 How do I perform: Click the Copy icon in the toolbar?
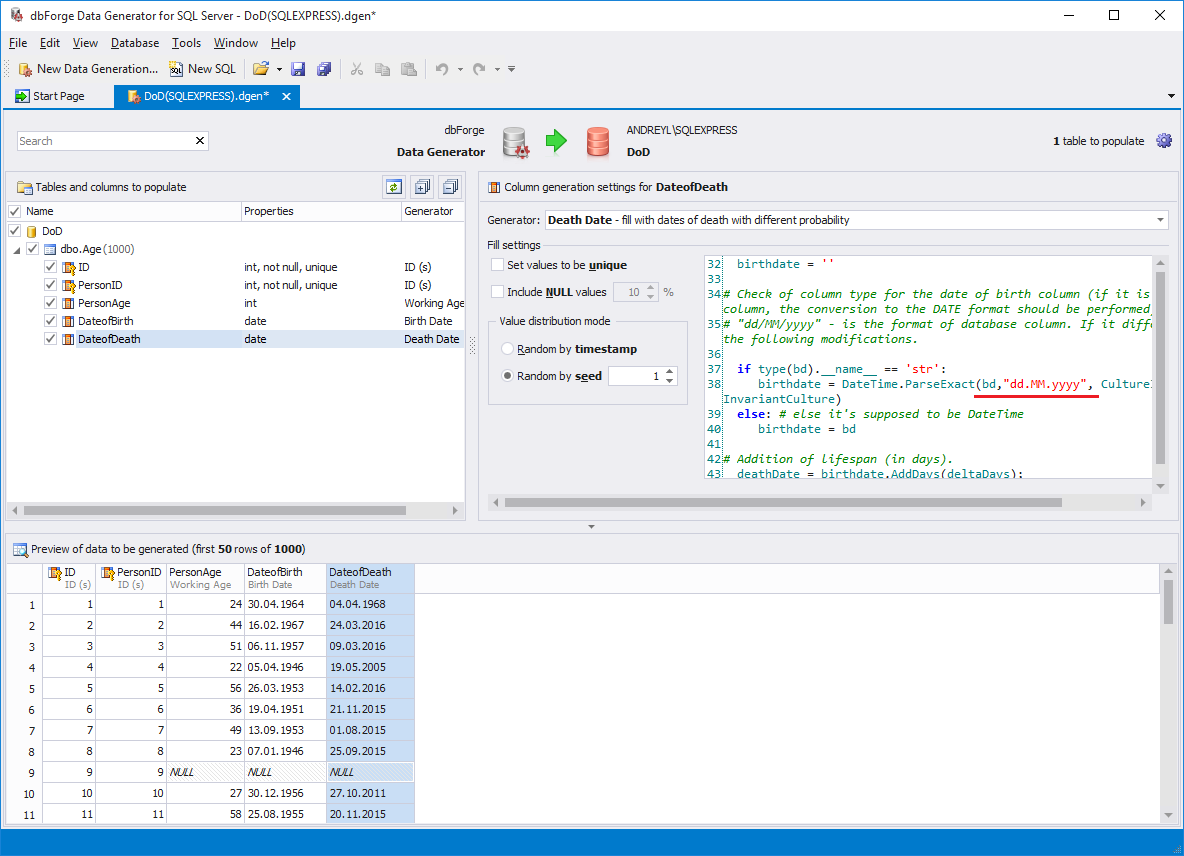tap(383, 69)
